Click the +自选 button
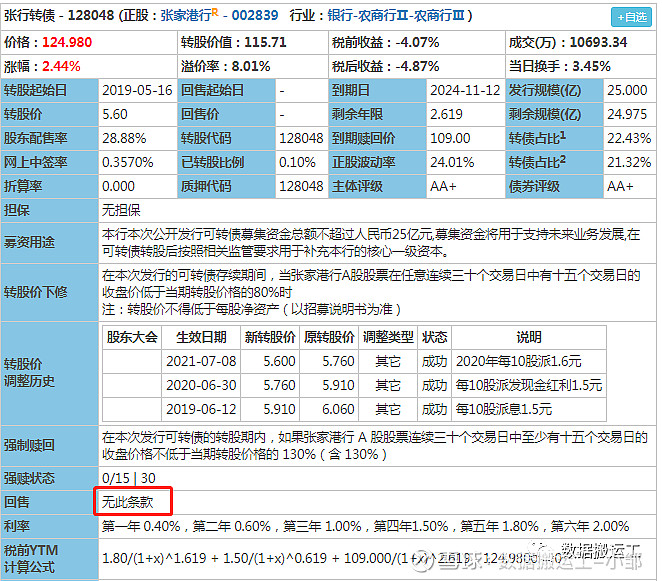Viewport: 662px width, 581px height. (632, 17)
